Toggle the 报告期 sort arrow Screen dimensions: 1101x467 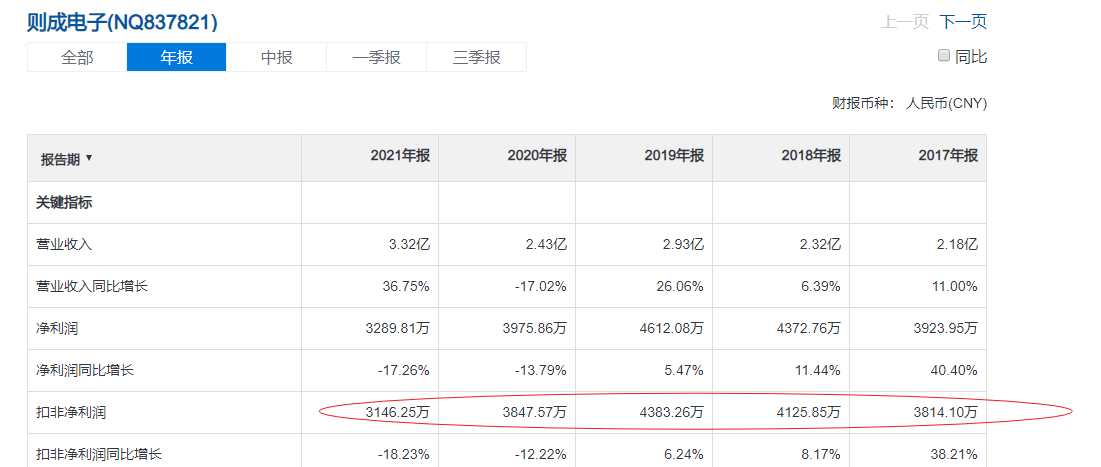click(x=88, y=159)
